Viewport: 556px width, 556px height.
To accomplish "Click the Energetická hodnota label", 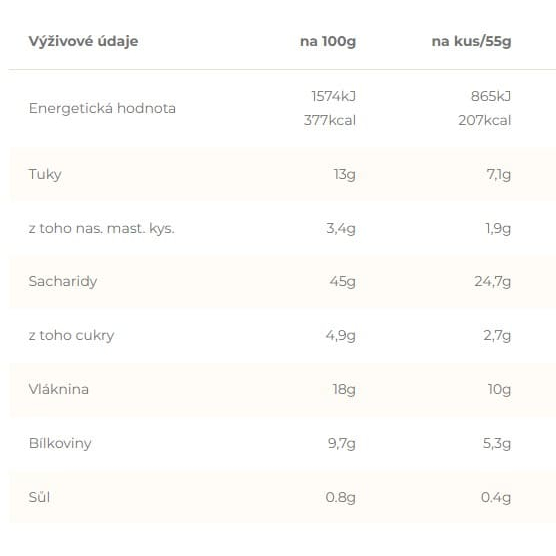I will (x=102, y=108).
